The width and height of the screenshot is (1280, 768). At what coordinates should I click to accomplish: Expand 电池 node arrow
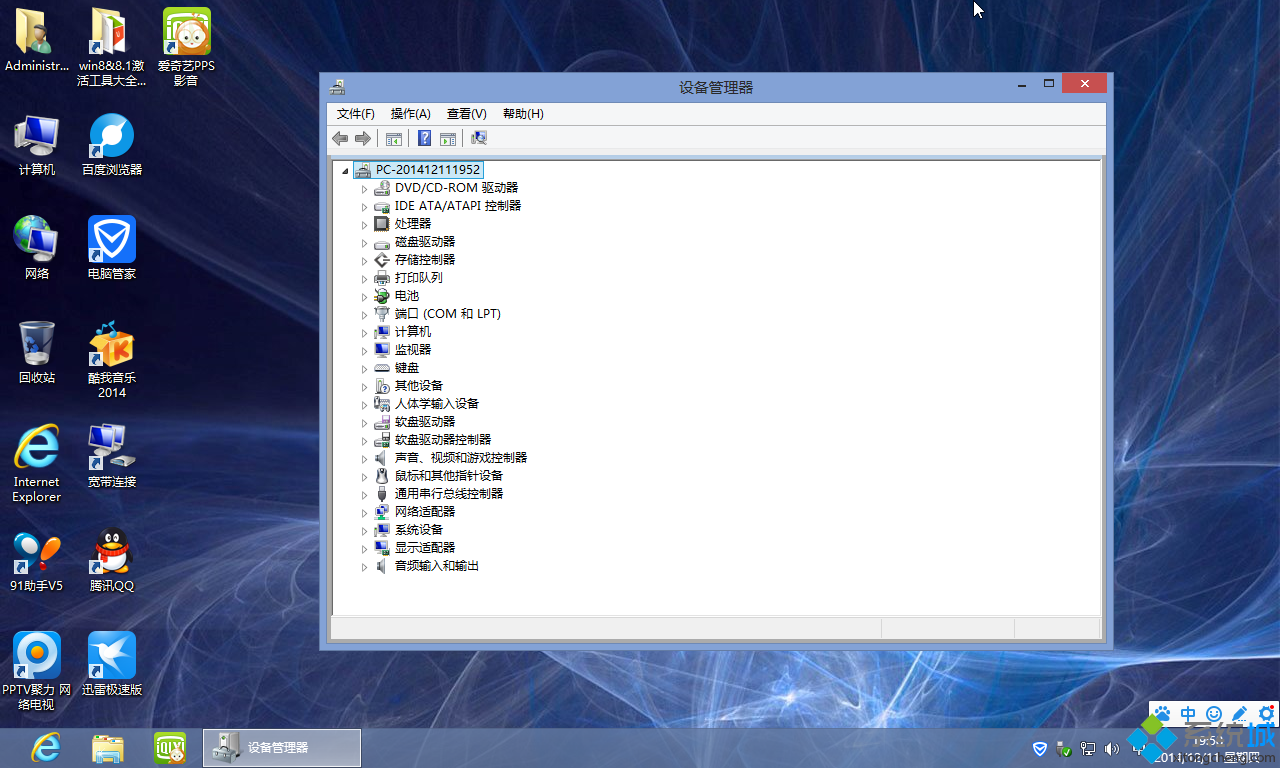click(365, 297)
